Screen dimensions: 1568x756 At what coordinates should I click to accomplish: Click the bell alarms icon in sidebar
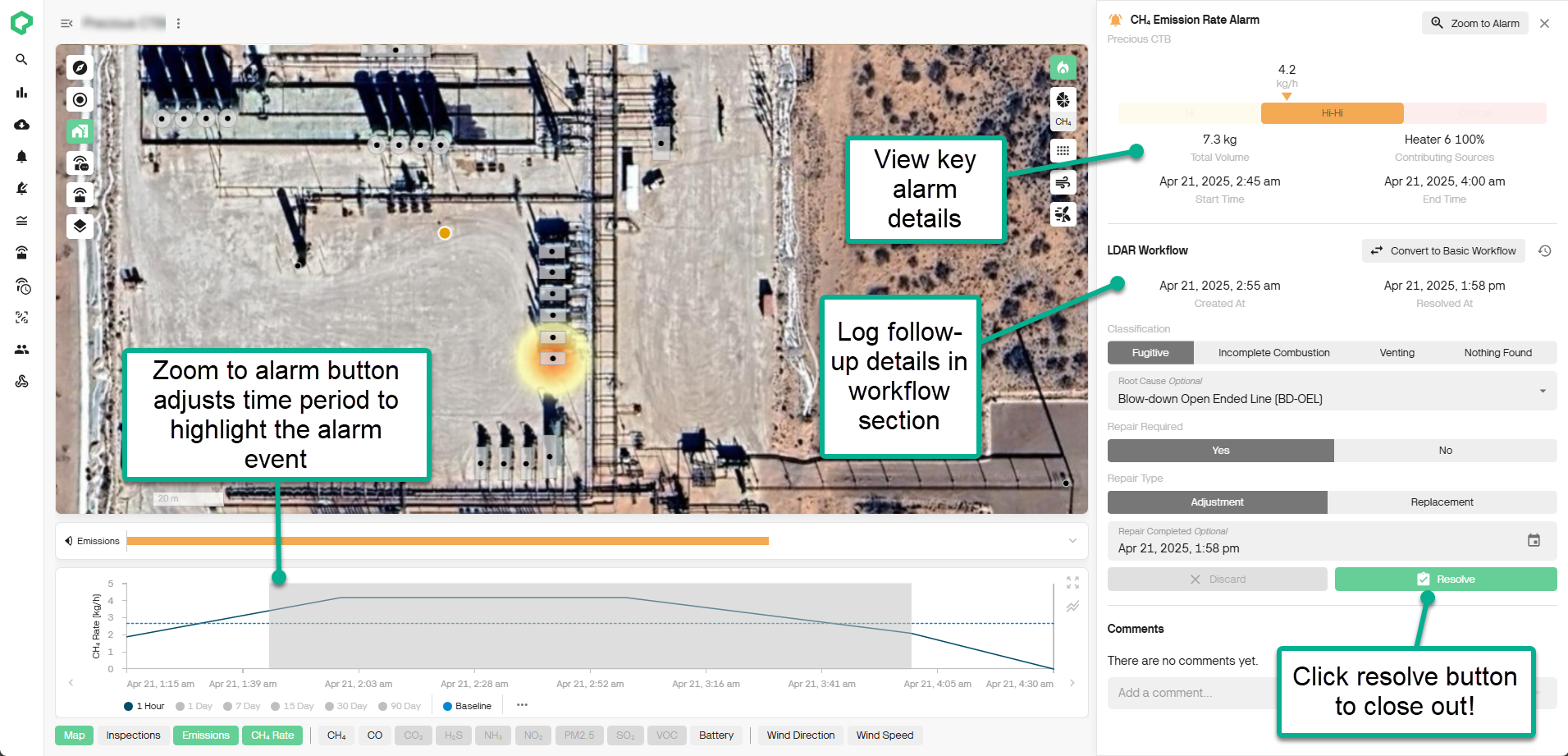pos(22,156)
